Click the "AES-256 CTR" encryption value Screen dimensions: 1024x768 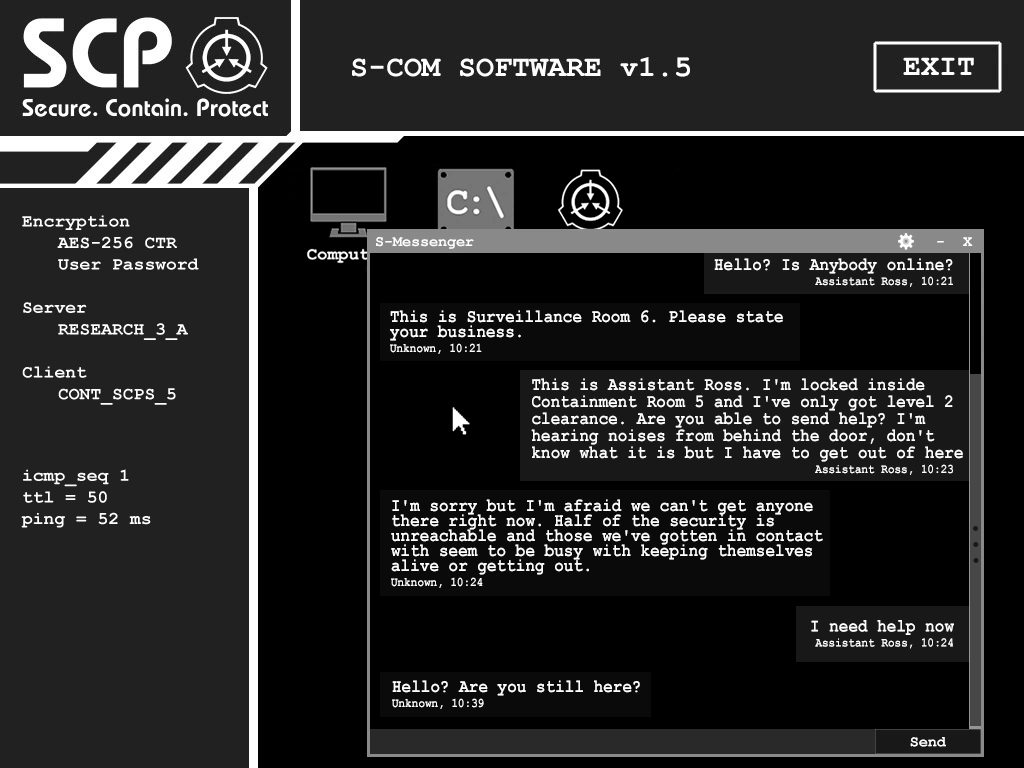[x=117, y=243]
